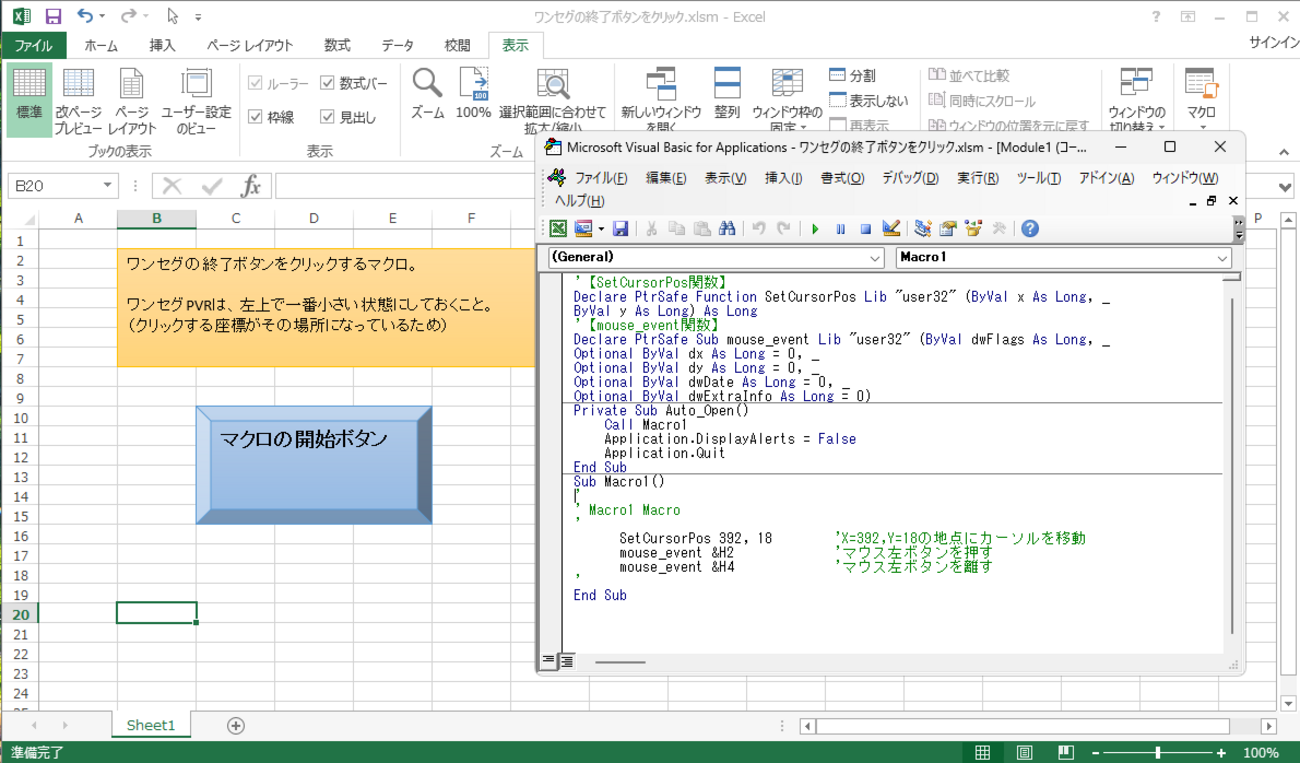Open the Macro1 procedure dropdown
The image size is (1300, 763).
(1222, 258)
